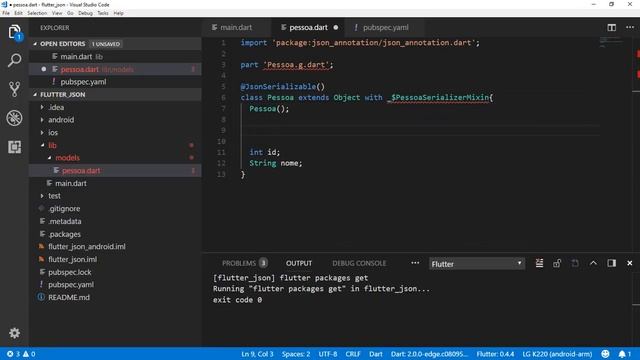Select the Flutter output channel dropdown

coord(476,264)
